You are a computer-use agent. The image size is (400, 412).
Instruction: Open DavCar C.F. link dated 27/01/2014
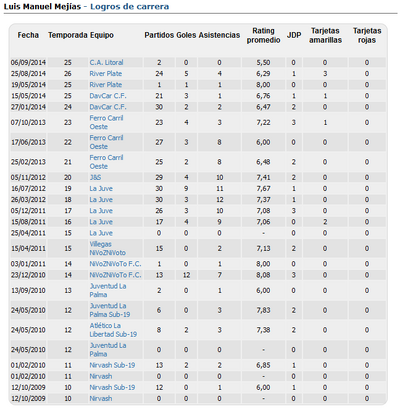[108, 107]
